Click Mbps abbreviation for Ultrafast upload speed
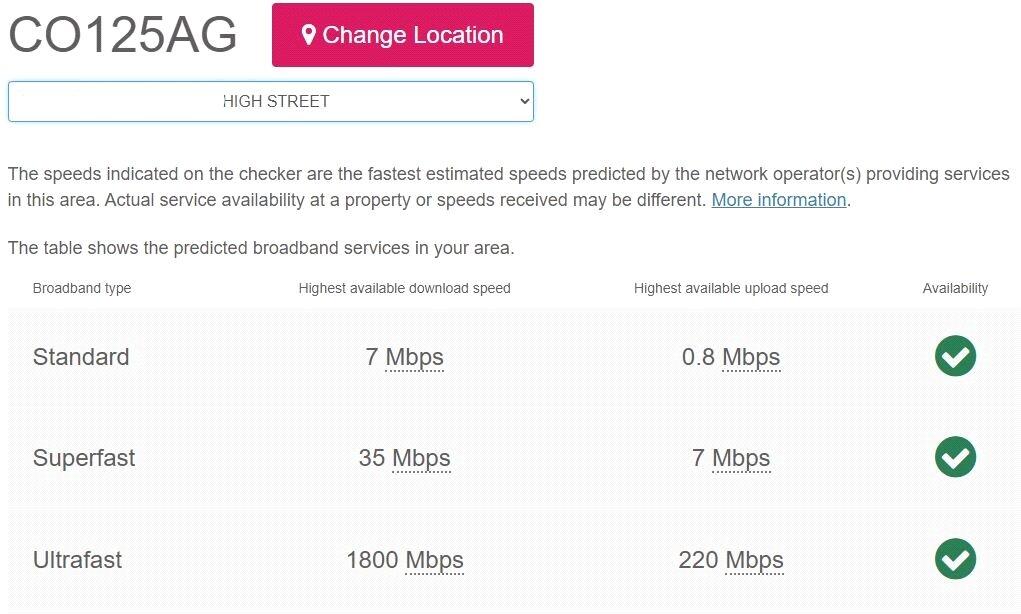The height and width of the screenshot is (614, 1021). pyautogui.click(x=754, y=560)
